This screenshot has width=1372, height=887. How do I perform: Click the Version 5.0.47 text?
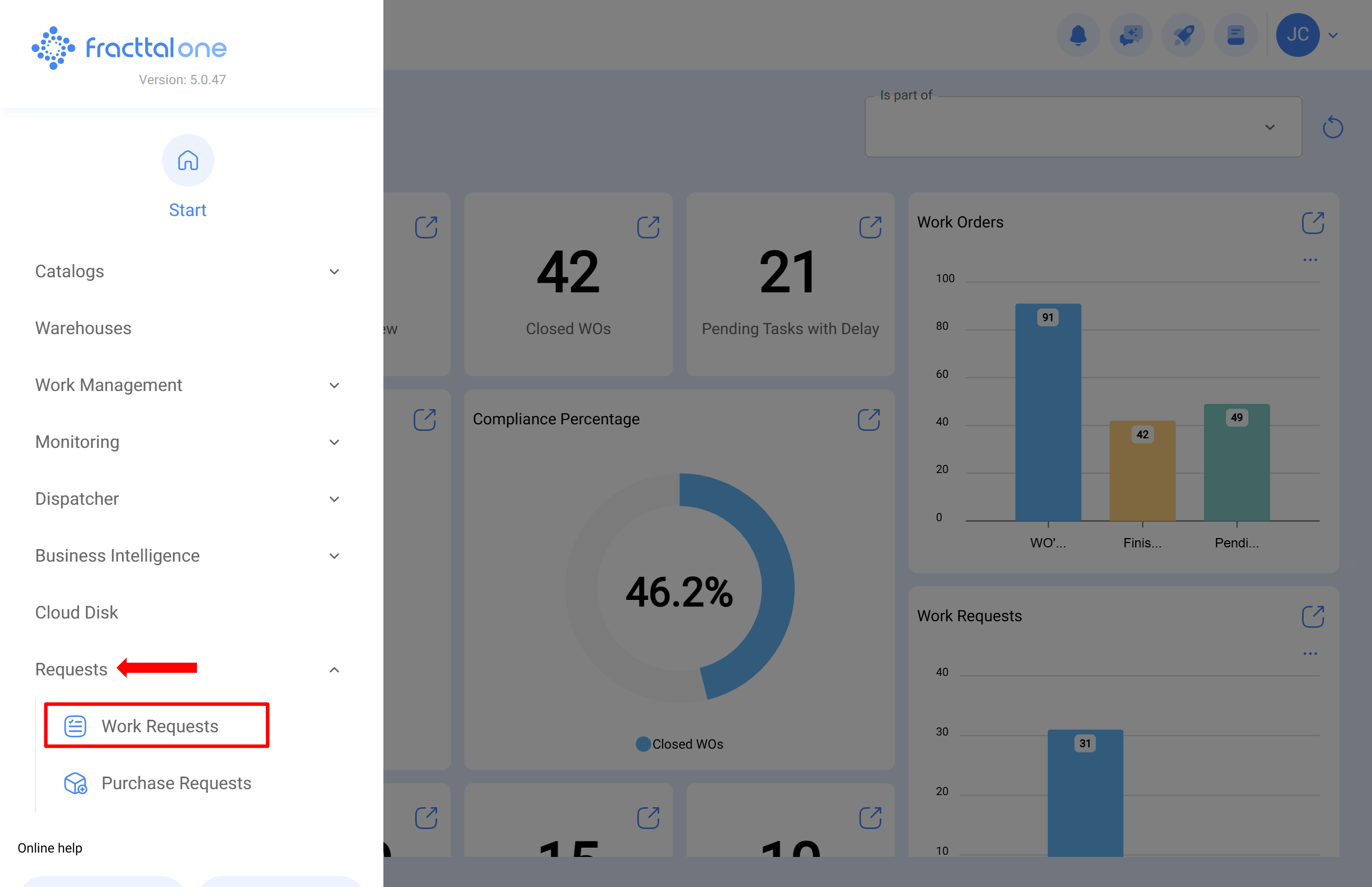(182, 79)
